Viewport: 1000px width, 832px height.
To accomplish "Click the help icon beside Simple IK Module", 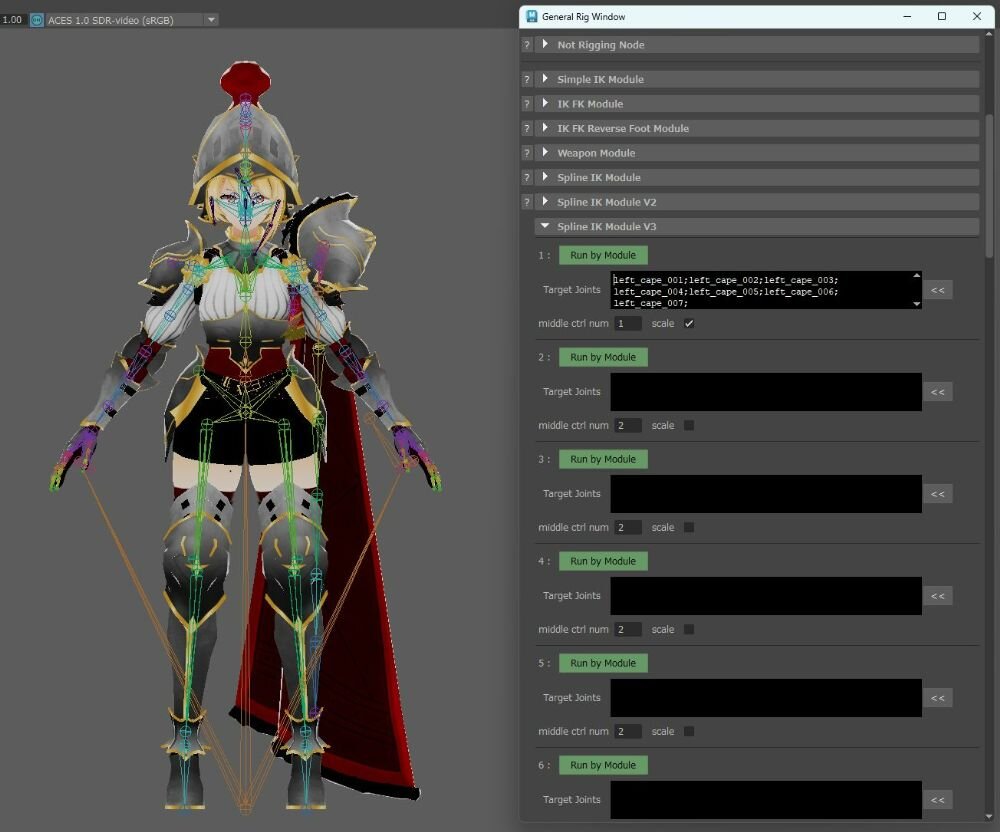I will (527, 79).
